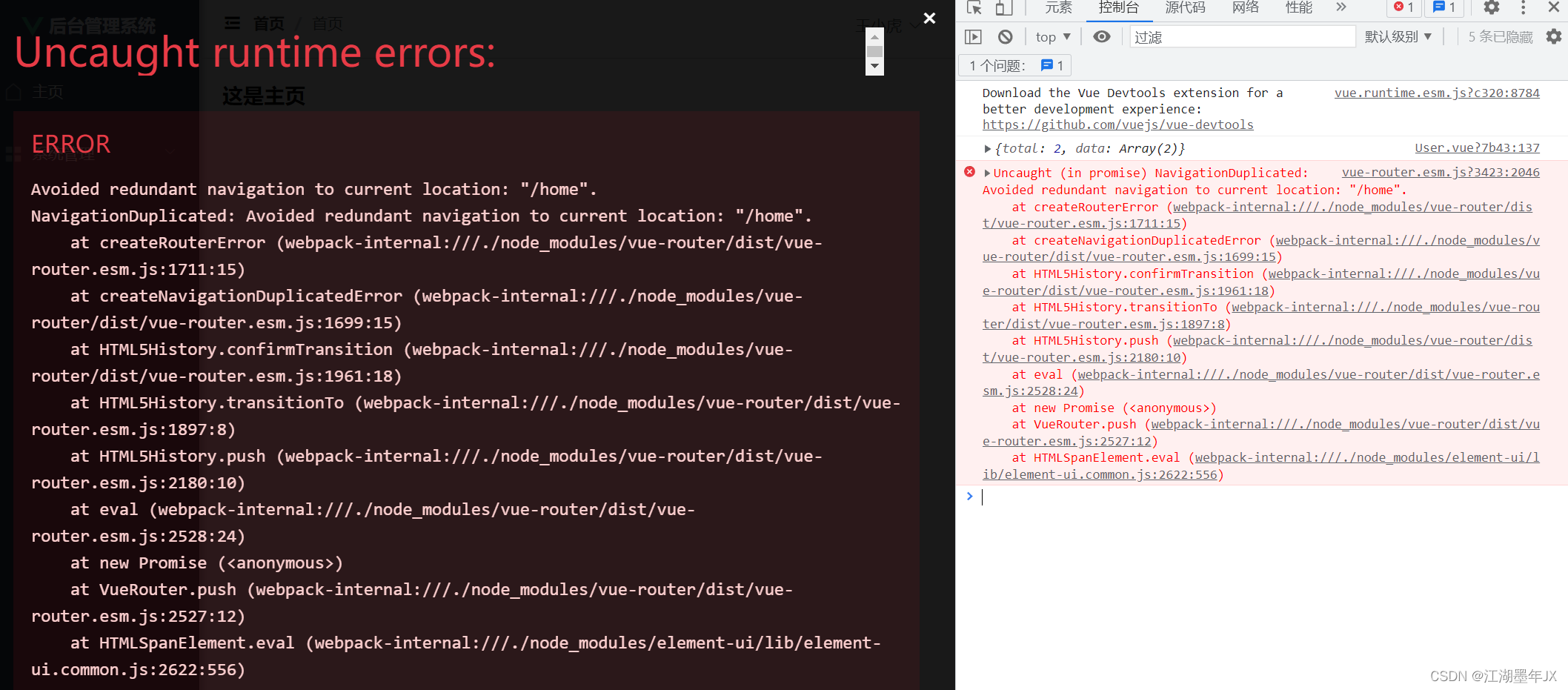Click the inspect element picker icon
Image resolution: width=1568 pixels, height=690 pixels.
(974, 8)
